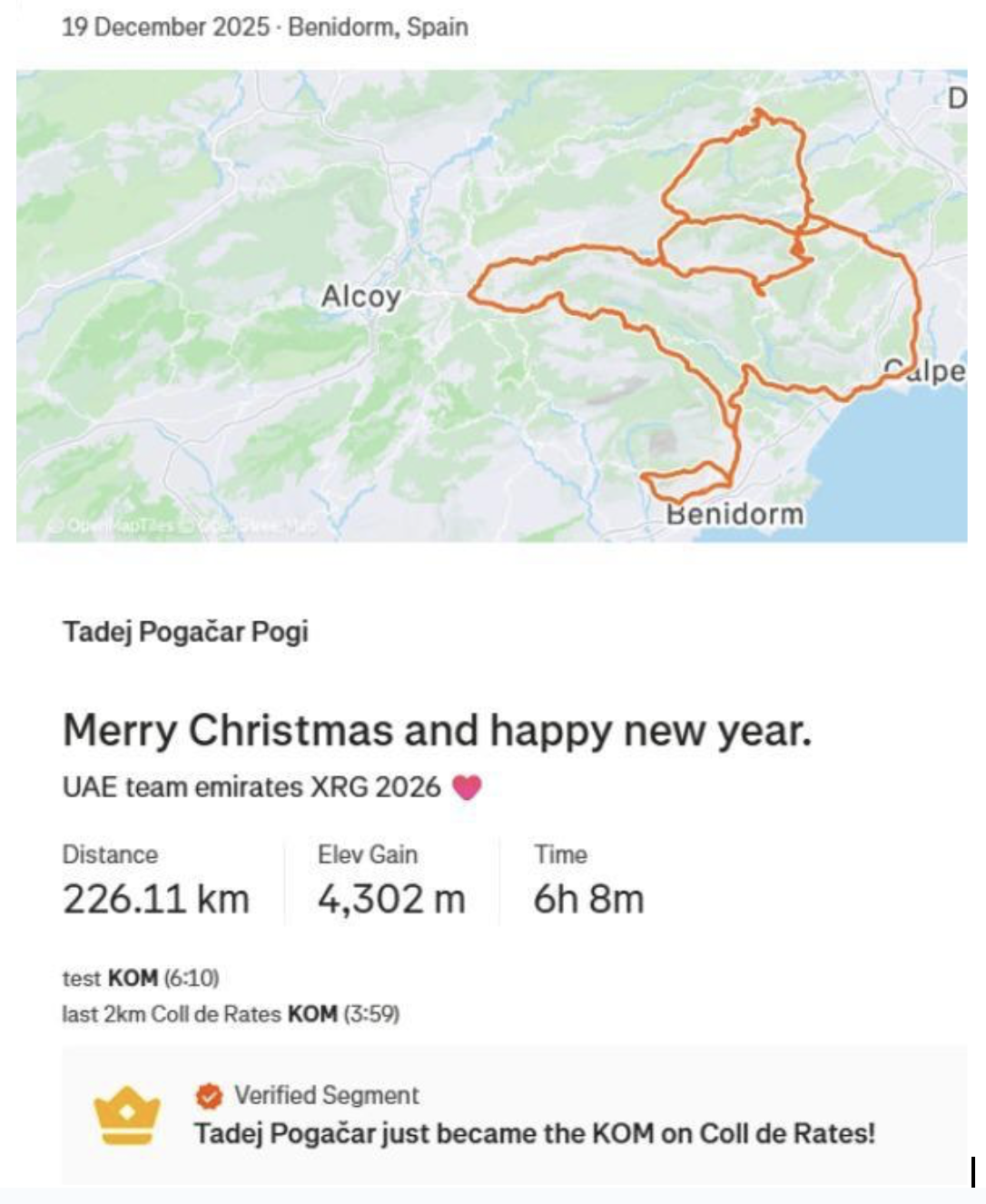Click the OpenMapTiles attribution on the map
986x1204 pixels.
pos(109,526)
